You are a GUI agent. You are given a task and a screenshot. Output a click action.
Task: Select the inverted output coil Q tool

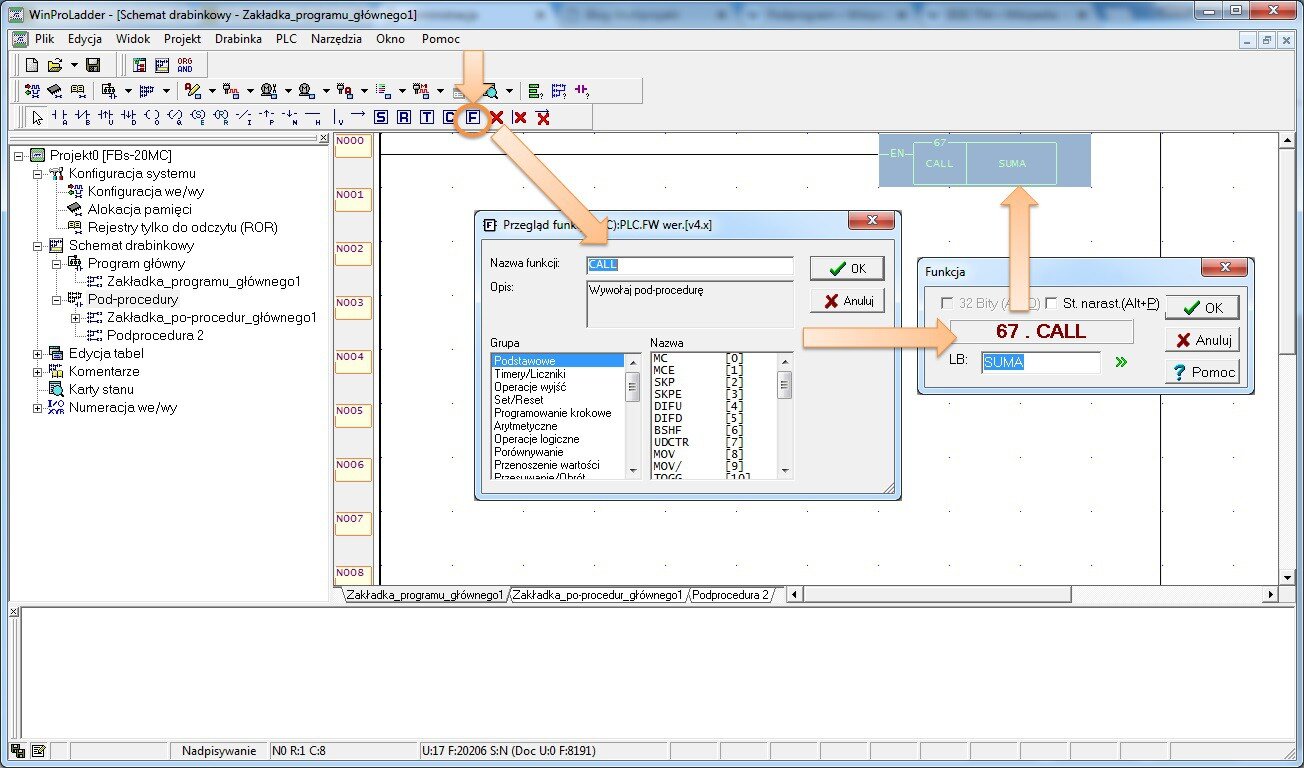pos(175,118)
